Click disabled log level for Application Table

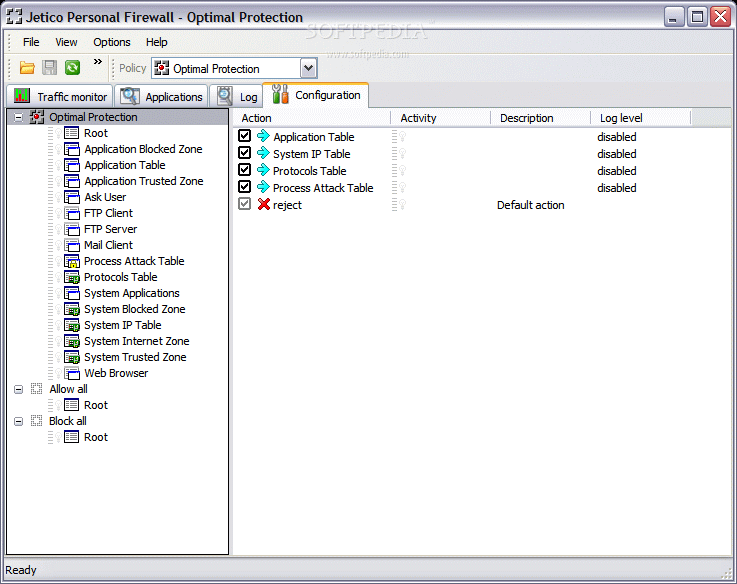click(x=617, y=137)
